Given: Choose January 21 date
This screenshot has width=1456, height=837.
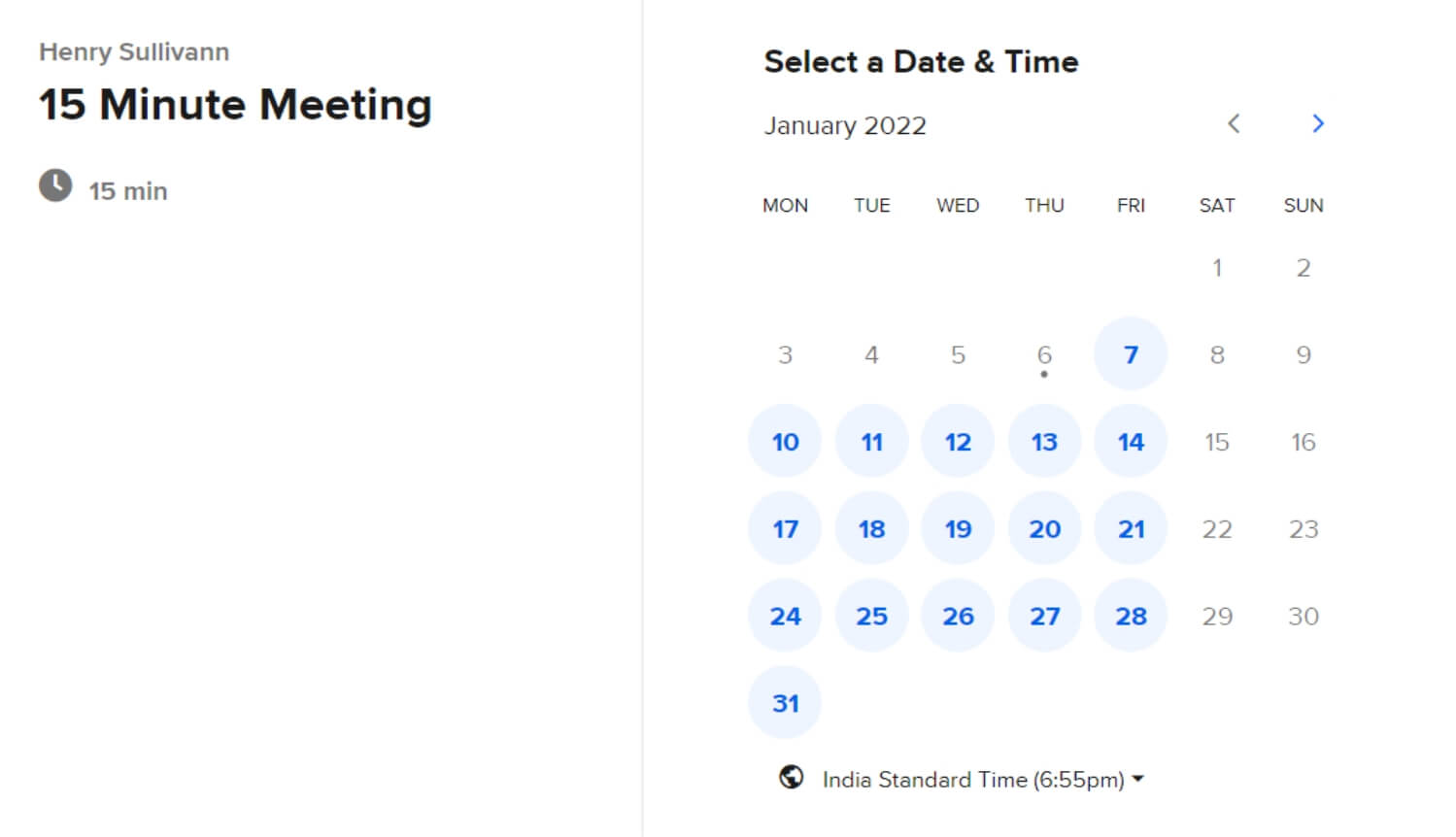Looking at the screenshot, I should [x=1131, y=528].
